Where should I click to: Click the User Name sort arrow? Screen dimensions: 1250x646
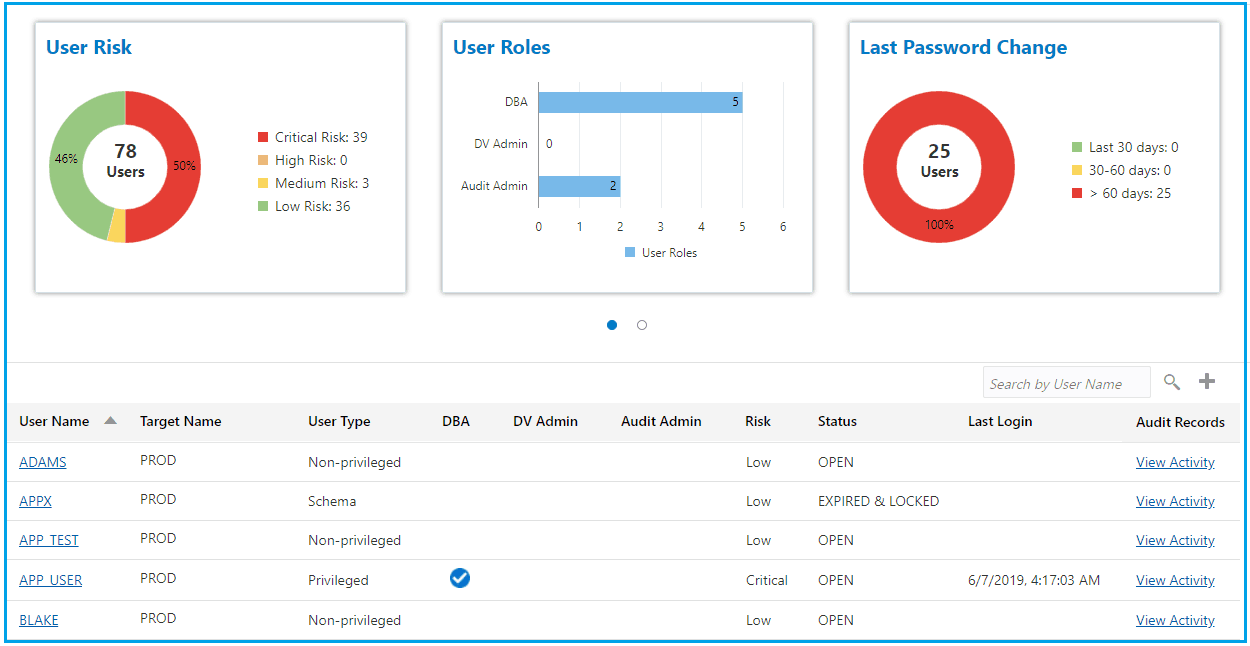click(110, 421)
